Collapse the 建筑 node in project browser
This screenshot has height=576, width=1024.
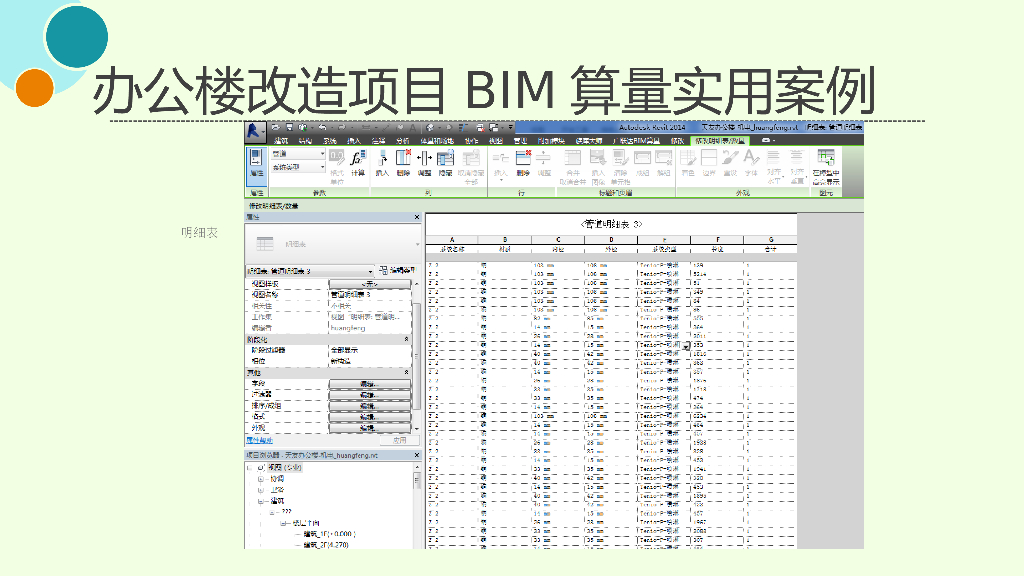coord(261,501)
